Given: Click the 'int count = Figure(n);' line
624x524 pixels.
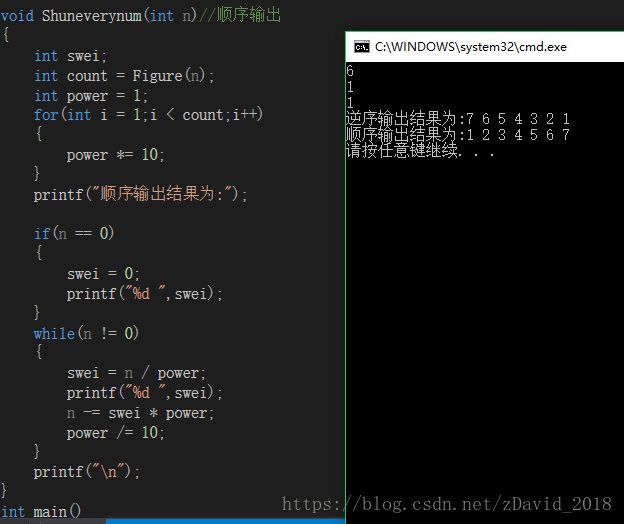Looking at the screenshot, I should point(124,76).
